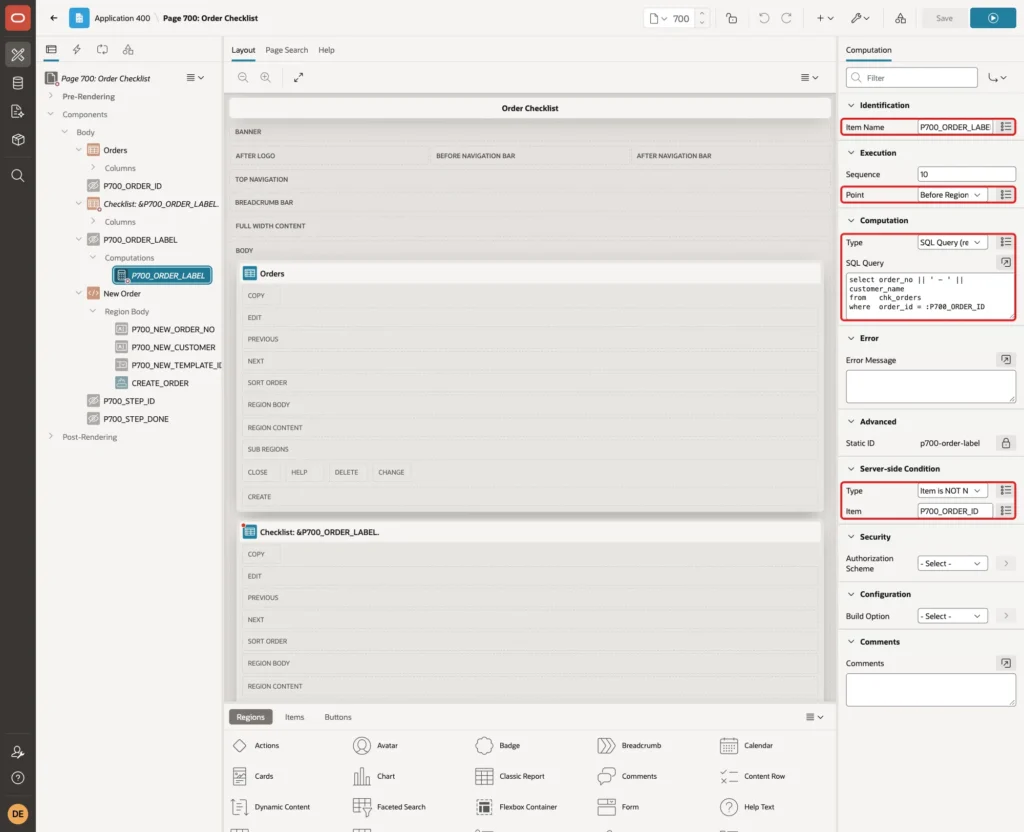Switch to Dynamic Actions lightning tab
The image size is (1024, 832).
pos(76,50)
